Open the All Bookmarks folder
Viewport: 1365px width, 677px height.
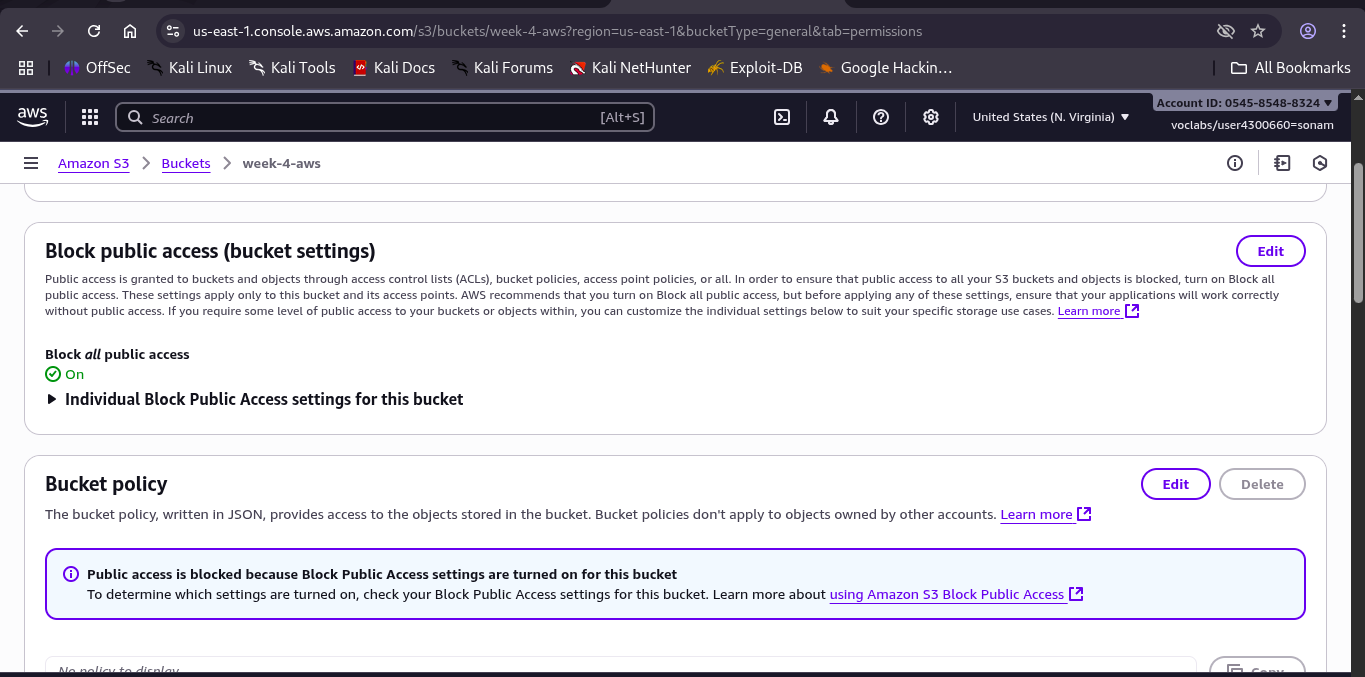tap(1290, 68)
